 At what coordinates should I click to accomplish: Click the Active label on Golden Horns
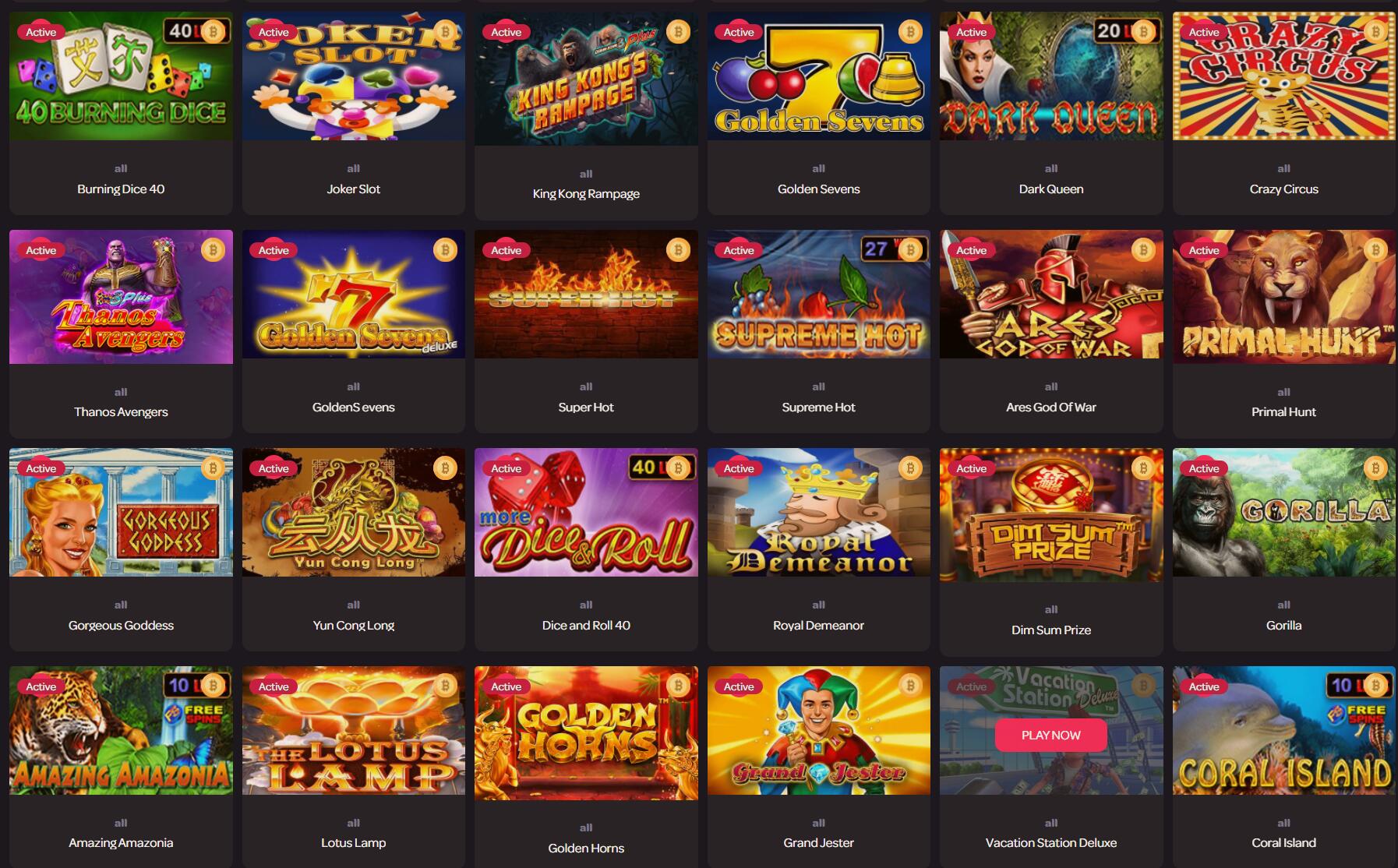coord(506,686)
